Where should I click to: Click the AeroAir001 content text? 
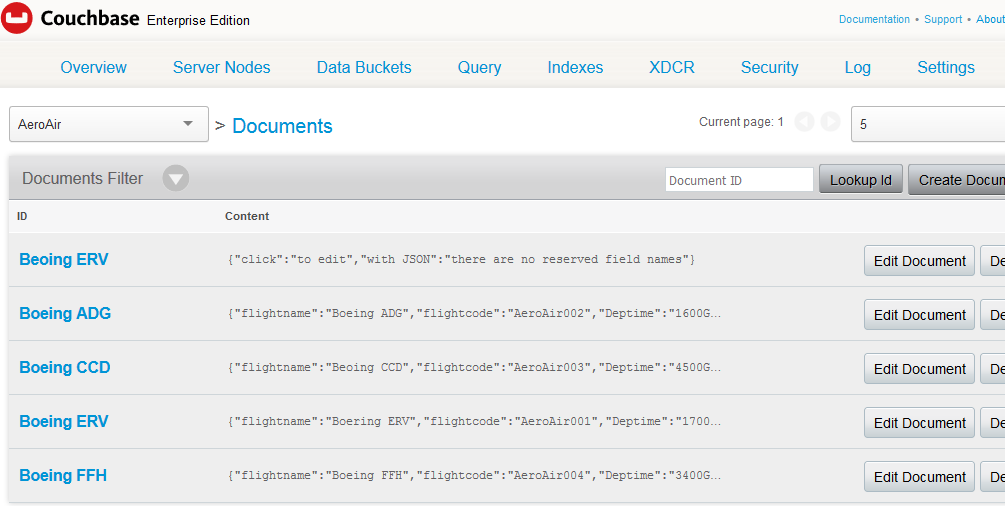(x=474, y=421)
